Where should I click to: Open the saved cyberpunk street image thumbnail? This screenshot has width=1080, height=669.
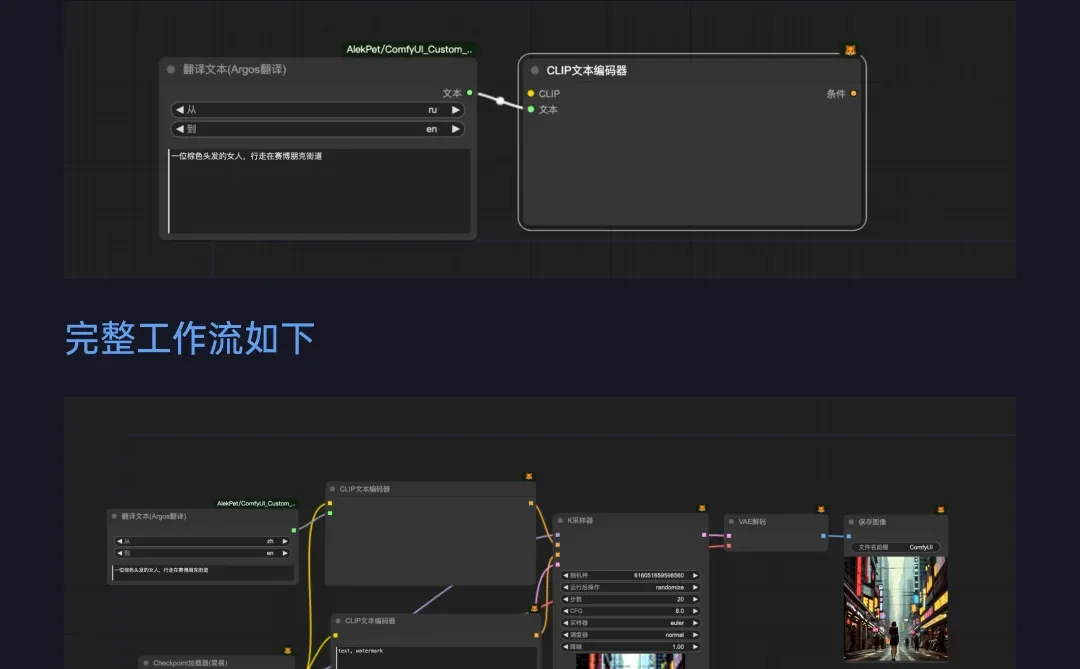895,609
